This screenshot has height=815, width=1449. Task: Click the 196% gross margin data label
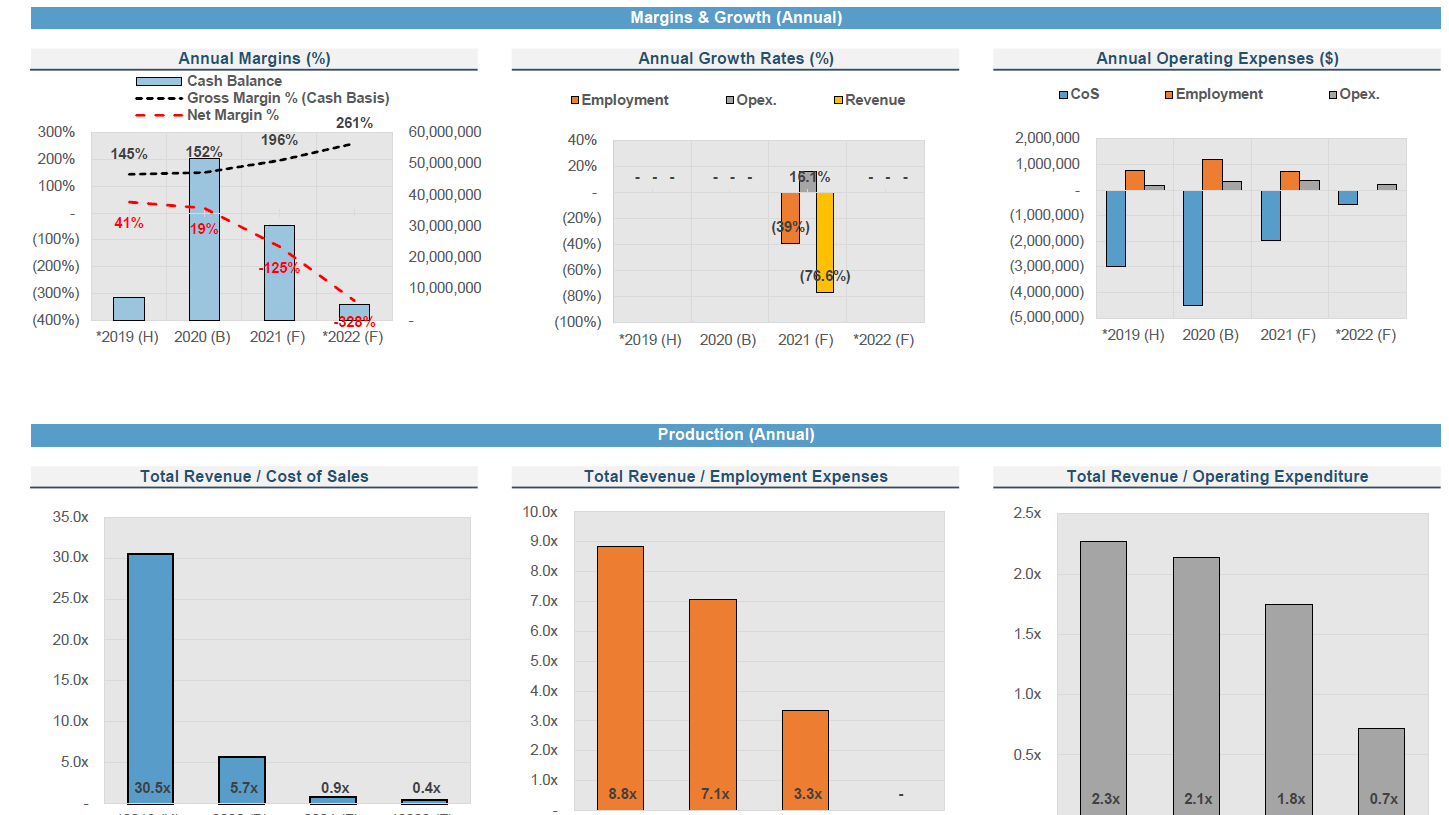(x=280, y=140)
